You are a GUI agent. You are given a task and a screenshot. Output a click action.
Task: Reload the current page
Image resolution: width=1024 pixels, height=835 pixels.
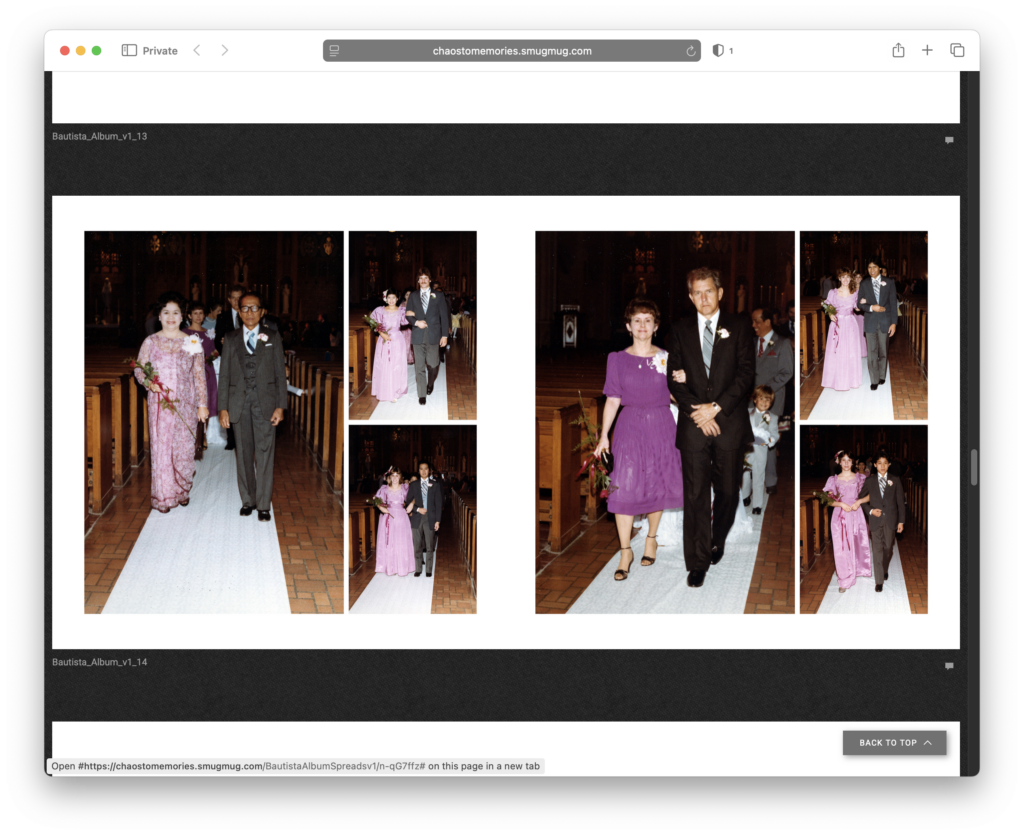click(x=690, y=51)
